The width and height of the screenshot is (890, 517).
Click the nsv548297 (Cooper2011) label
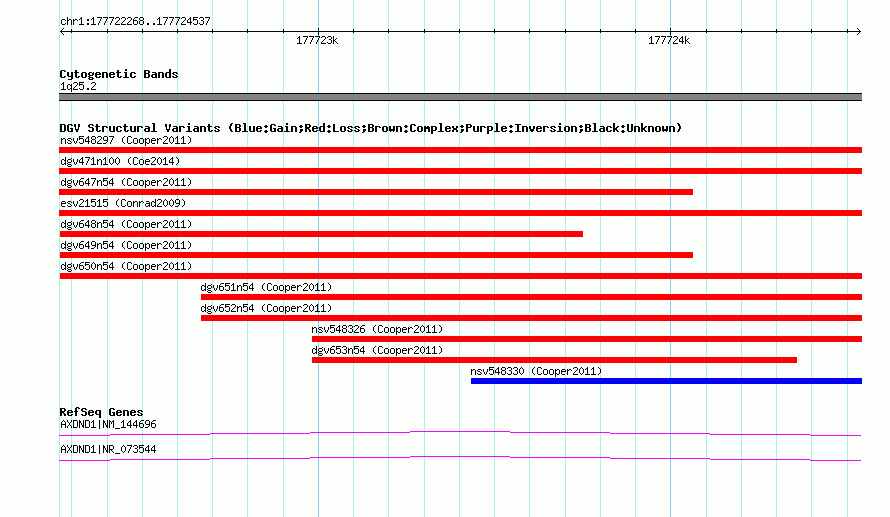[x=126, y=140]
